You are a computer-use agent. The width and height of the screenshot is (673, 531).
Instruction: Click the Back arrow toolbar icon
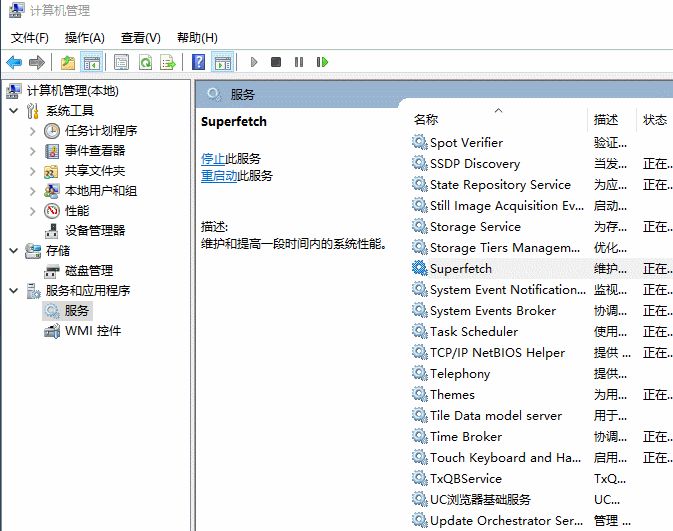(14, 63)
